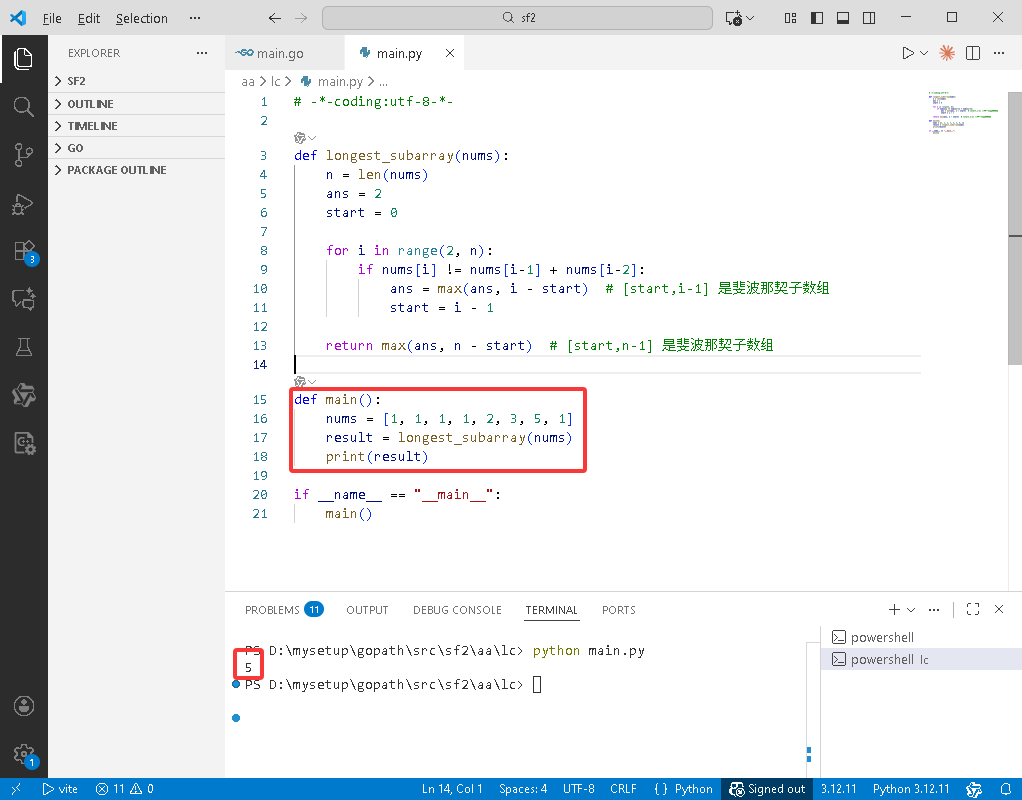
Task: Click the editor minimap code preview
Action: click(963, 112)
